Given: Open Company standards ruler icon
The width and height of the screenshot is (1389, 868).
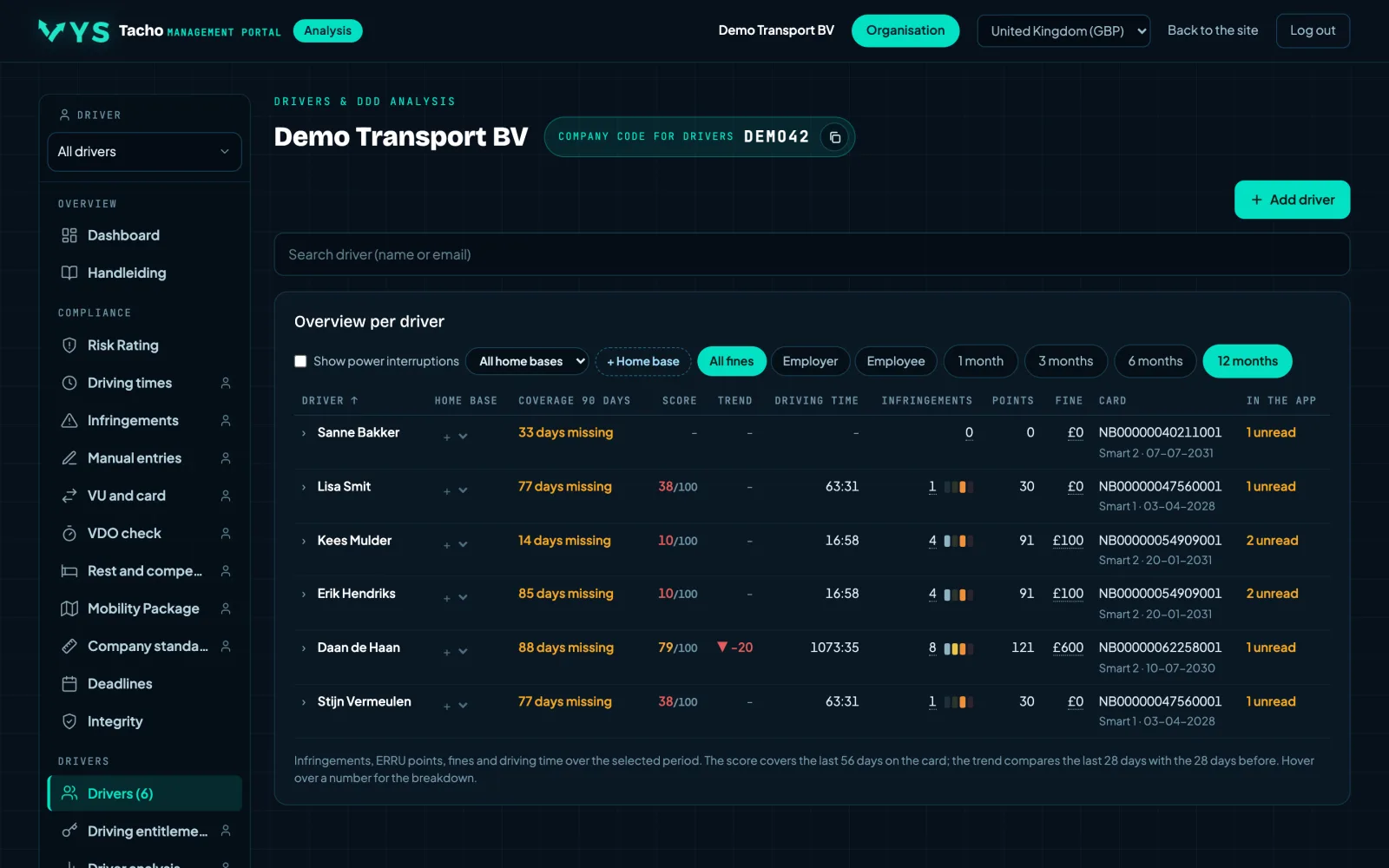Looking at the screenshot, I should pos(69,646).
